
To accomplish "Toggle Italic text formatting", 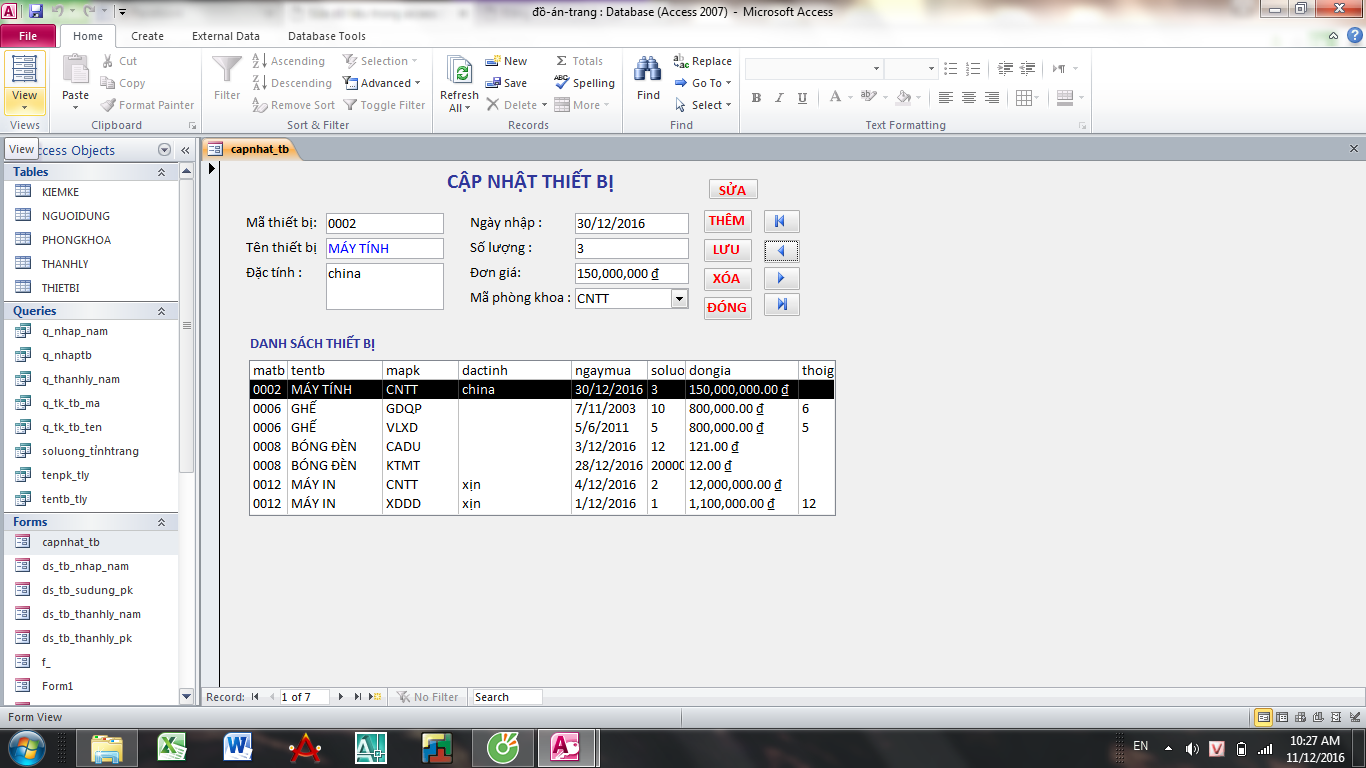I will point(779,98).
